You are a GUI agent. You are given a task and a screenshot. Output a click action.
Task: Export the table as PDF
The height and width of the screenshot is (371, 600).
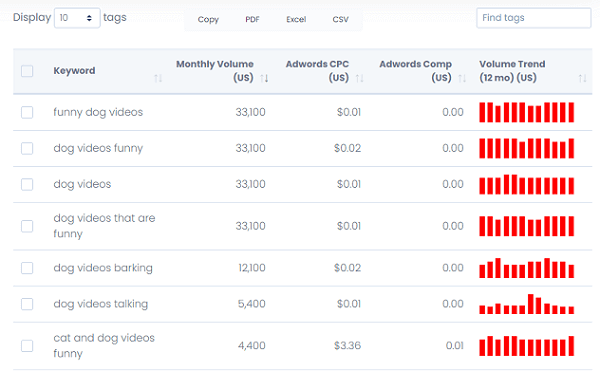[252, 20]
